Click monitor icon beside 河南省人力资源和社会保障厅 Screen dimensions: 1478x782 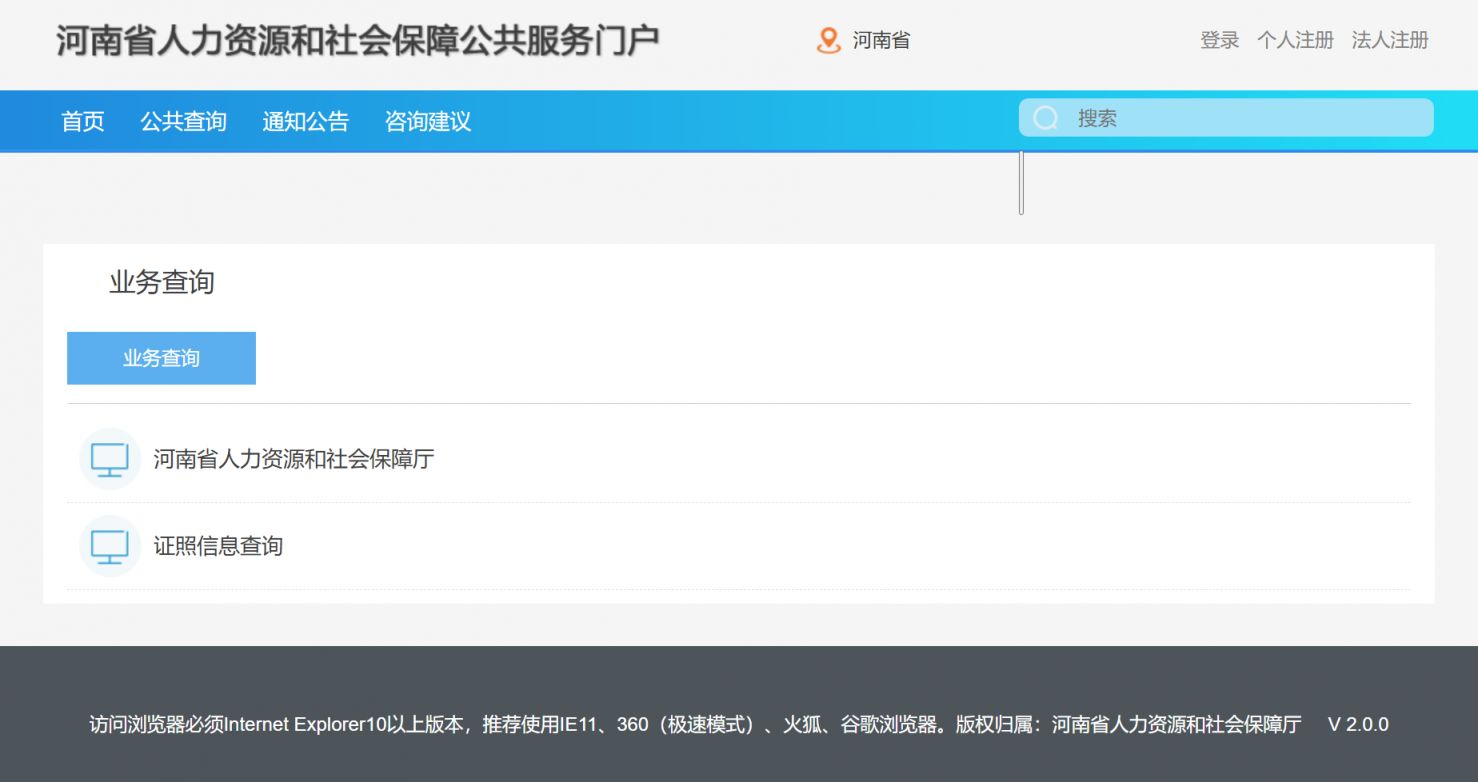click(x=110, y=459)
